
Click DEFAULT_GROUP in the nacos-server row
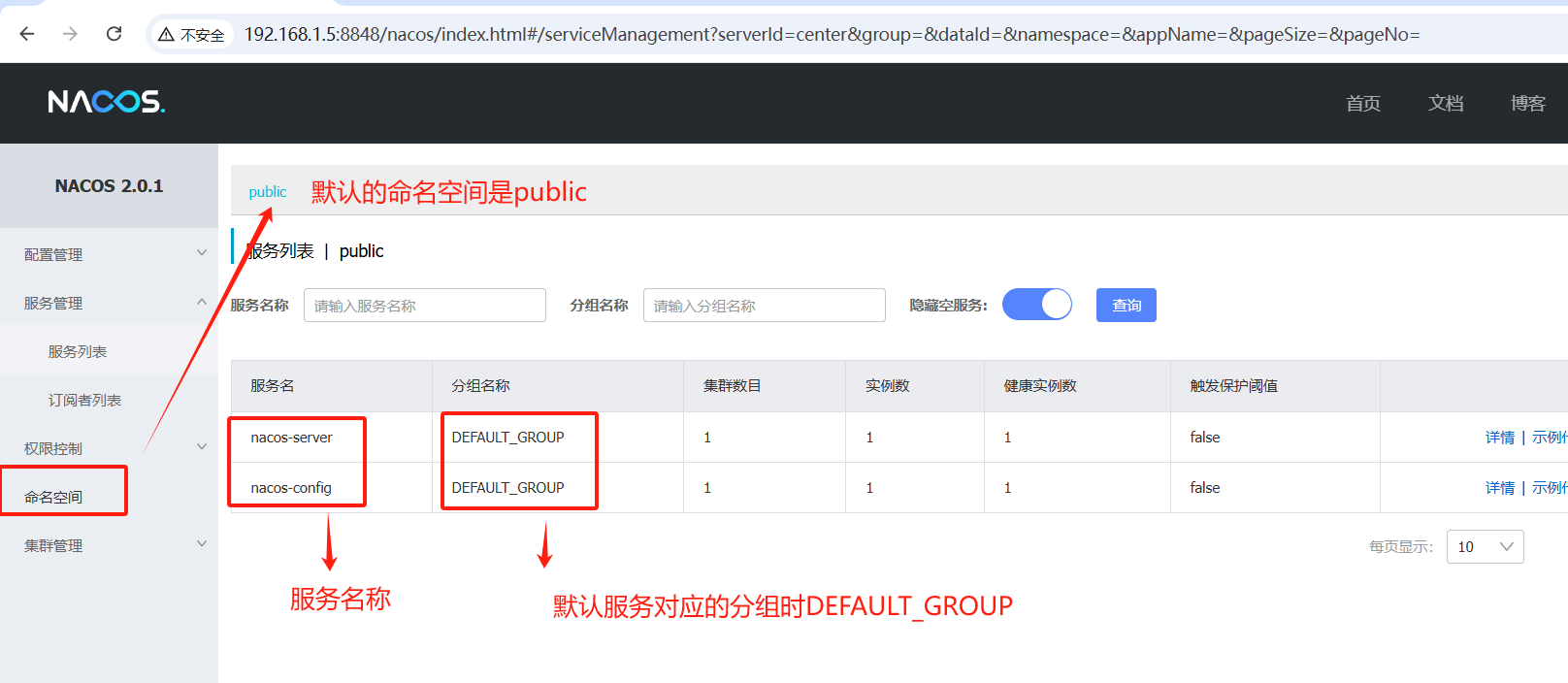point(507,438)
